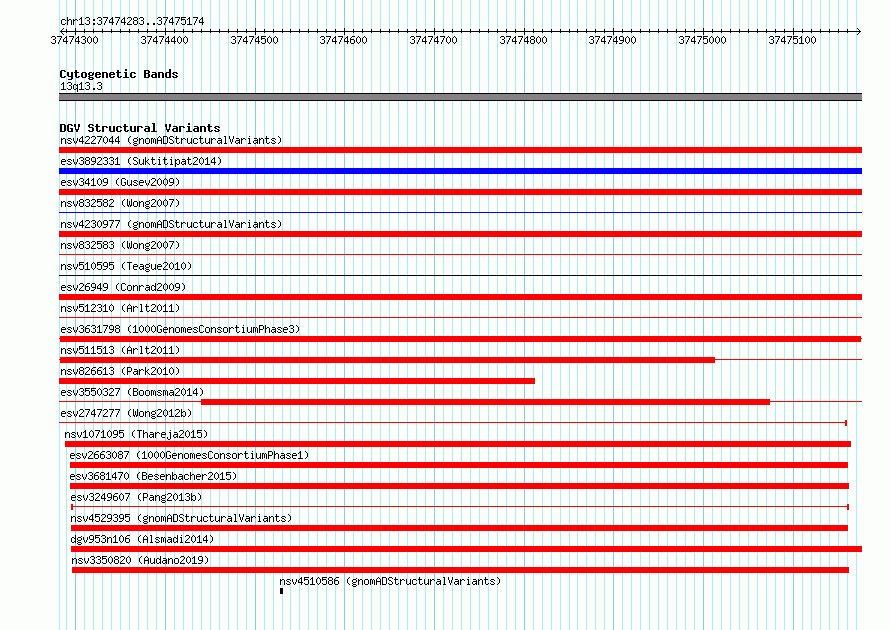
Task: Click the 13q13.3 cytogenetic band label
Action: coord(81,86)
